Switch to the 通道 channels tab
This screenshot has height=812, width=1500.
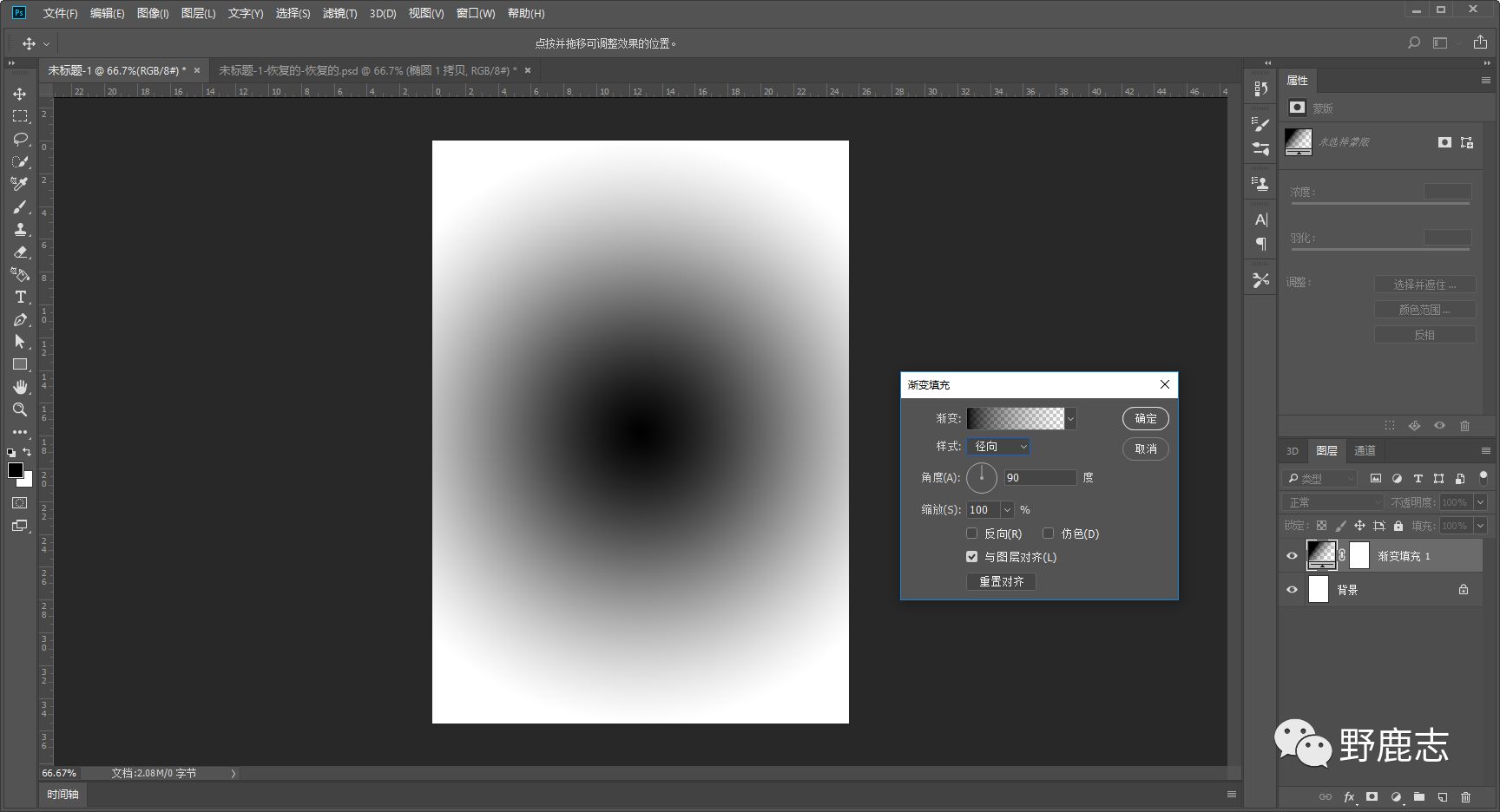(1365, 450)
